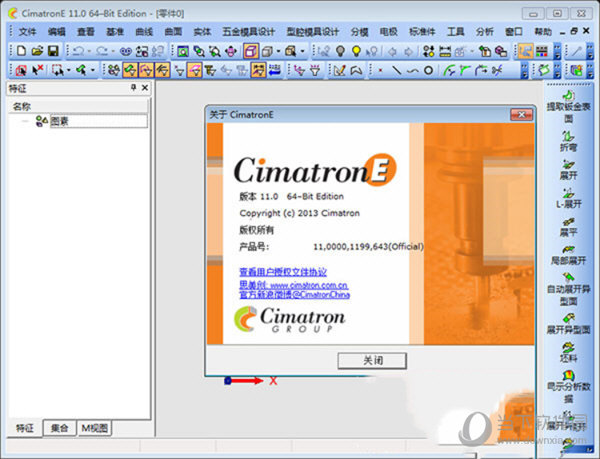Click the Undo arrow icon

coord(78,51)
